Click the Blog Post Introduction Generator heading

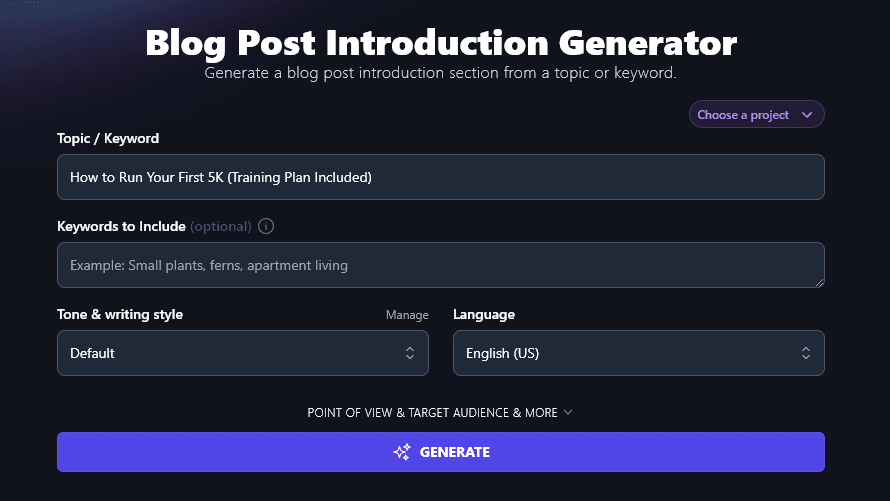pyautogui.click(x=441, y=43)
